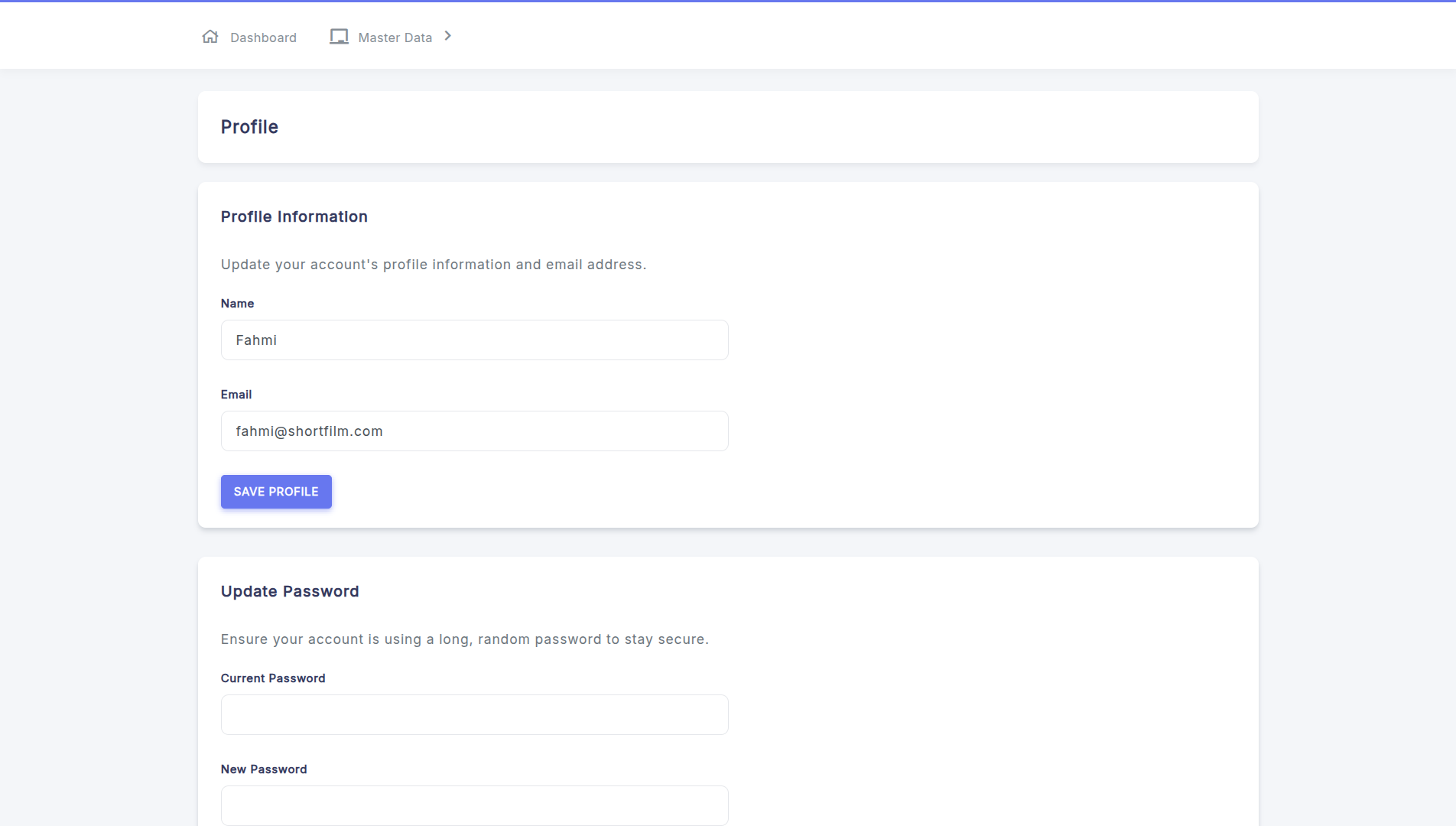The image size is (1456, 826).
Task: Click the Dashboard home icon
Action: pos(210,37)
